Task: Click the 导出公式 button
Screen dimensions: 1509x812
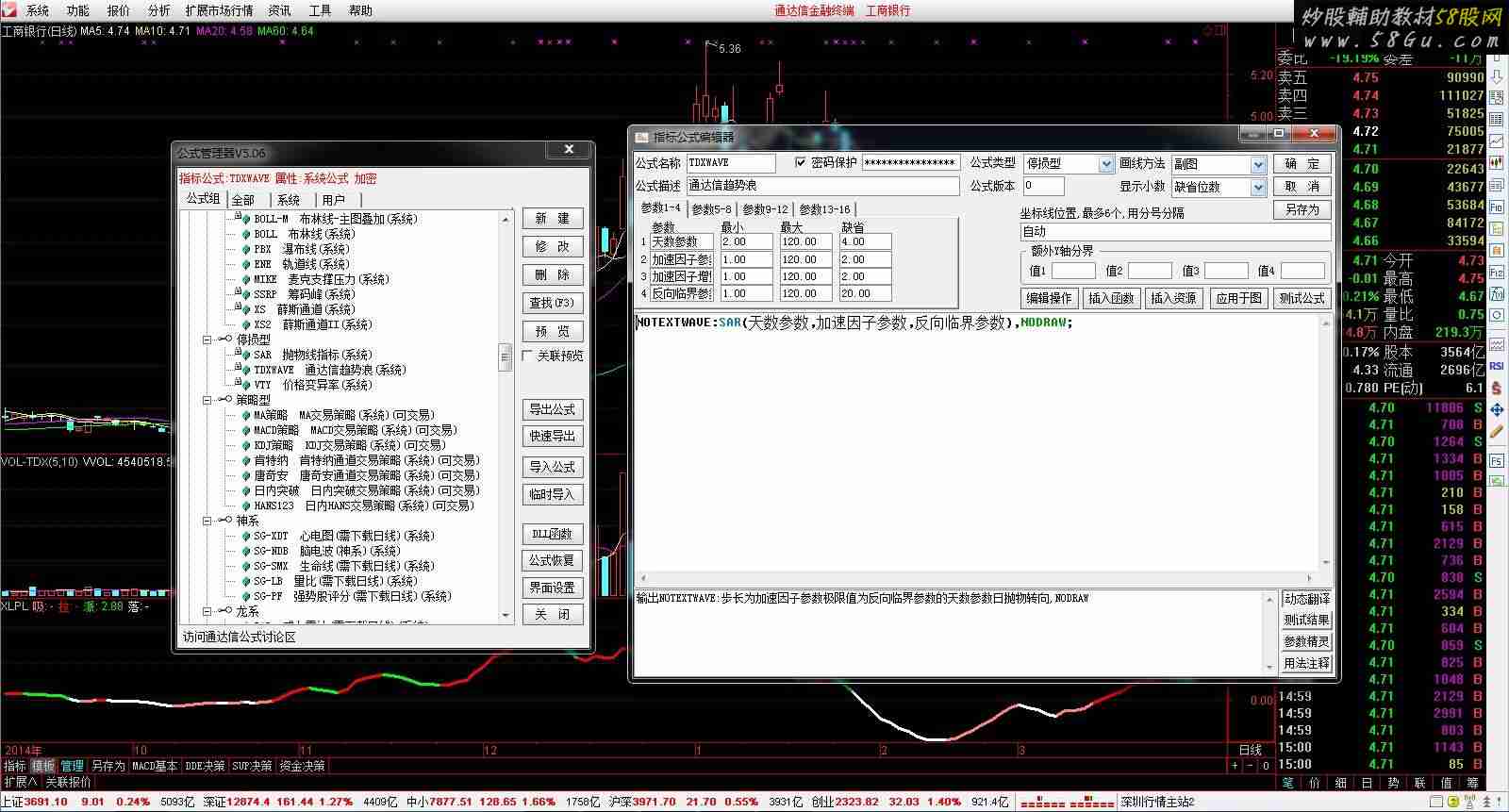Action: pyautogui.click(x=553, y=409)
